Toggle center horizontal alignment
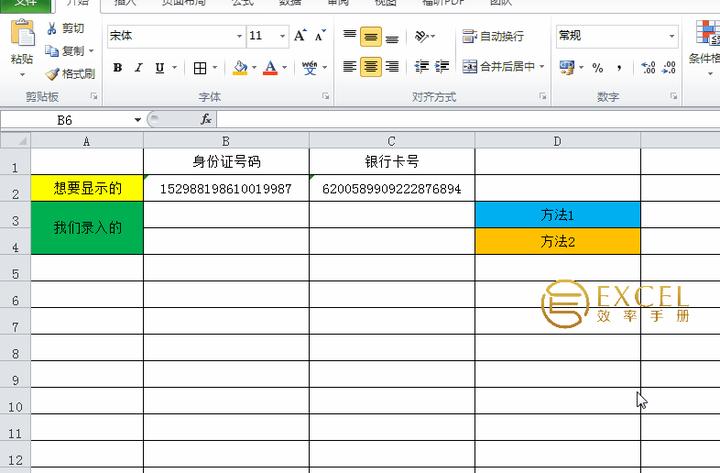The image size is (720, 473). pos(371,67)
